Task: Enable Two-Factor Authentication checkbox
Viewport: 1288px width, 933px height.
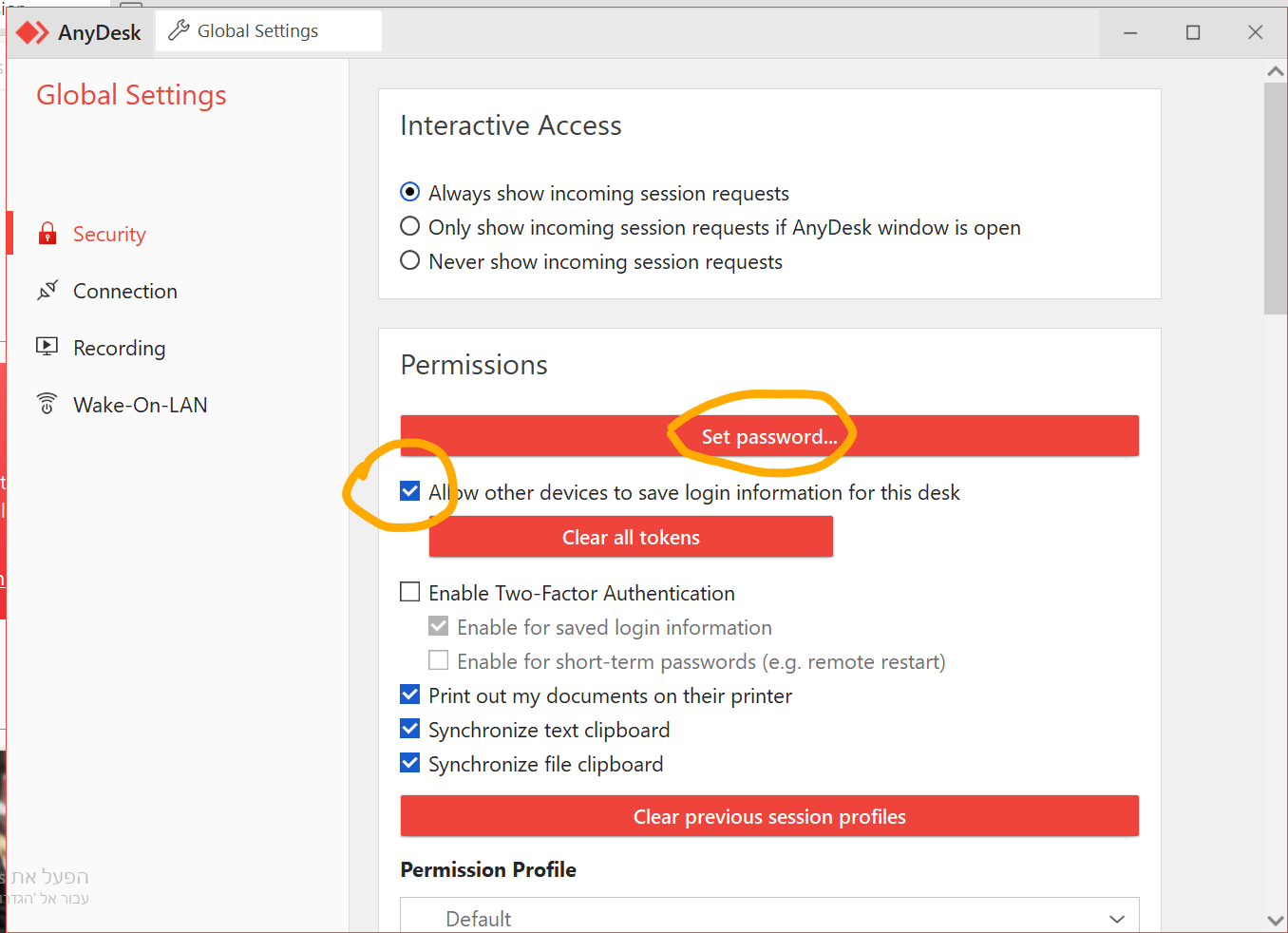Action: [x=409, y=592]
